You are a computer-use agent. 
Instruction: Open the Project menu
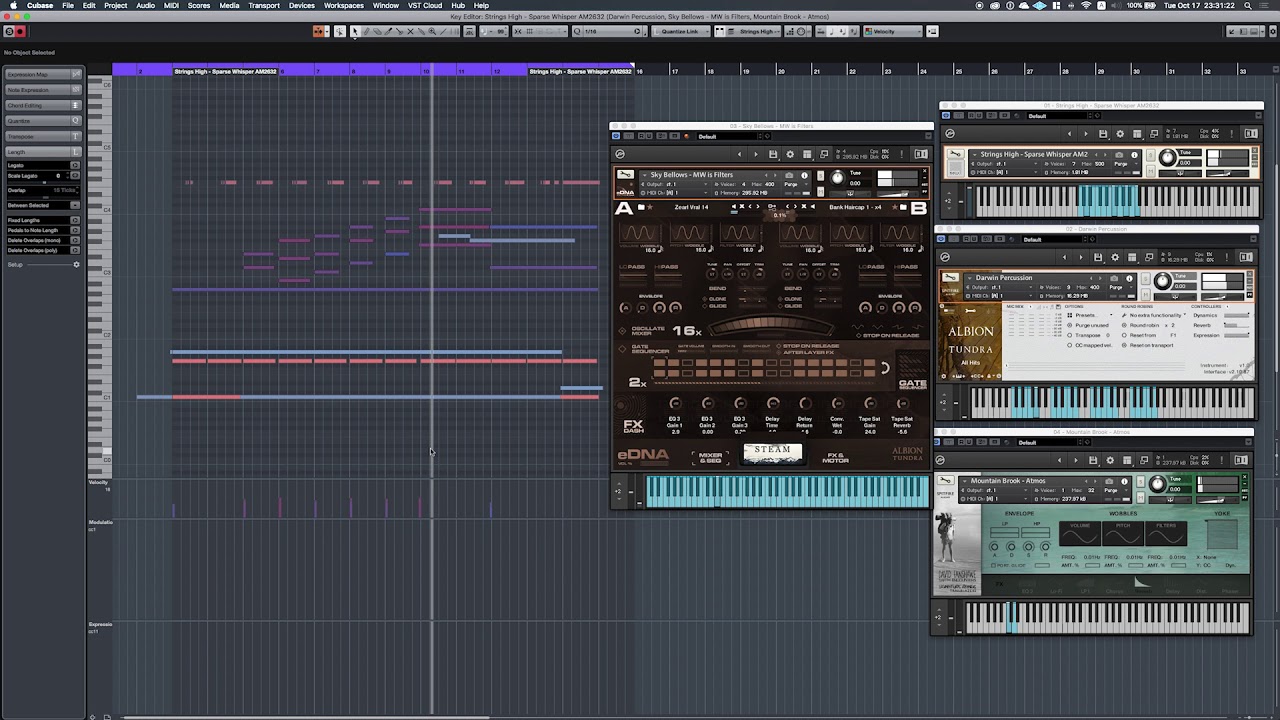[116, 5]
